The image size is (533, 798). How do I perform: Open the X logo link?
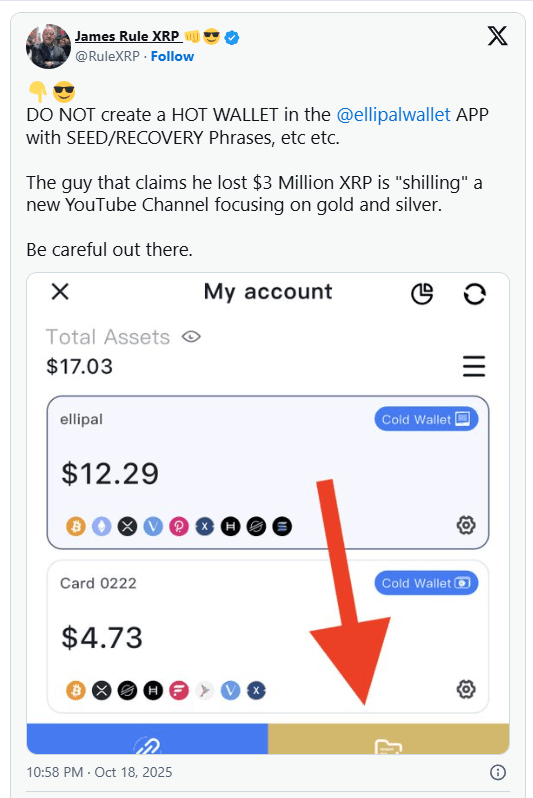coord(497,36)
